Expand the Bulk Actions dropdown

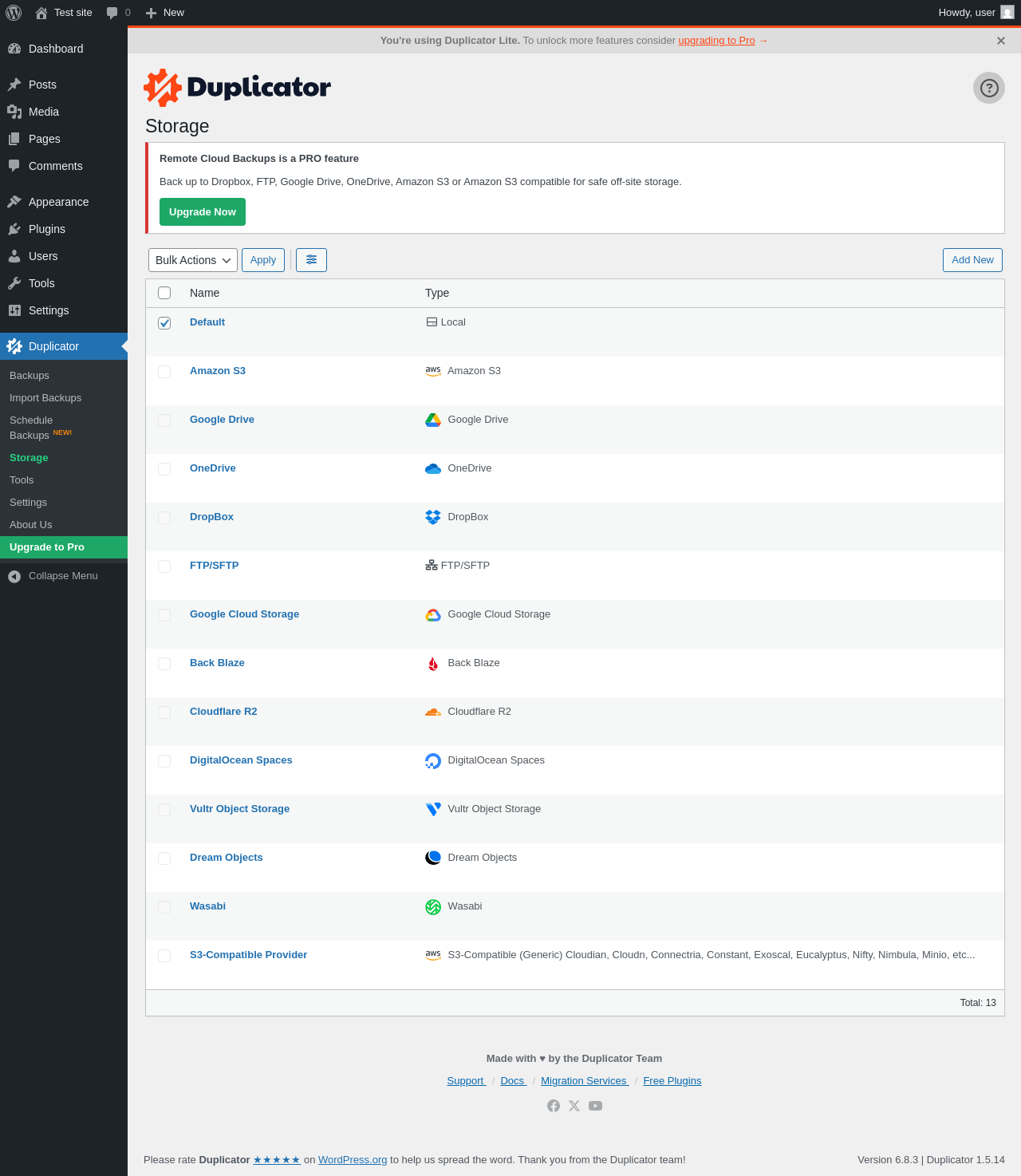click(193, 260)
